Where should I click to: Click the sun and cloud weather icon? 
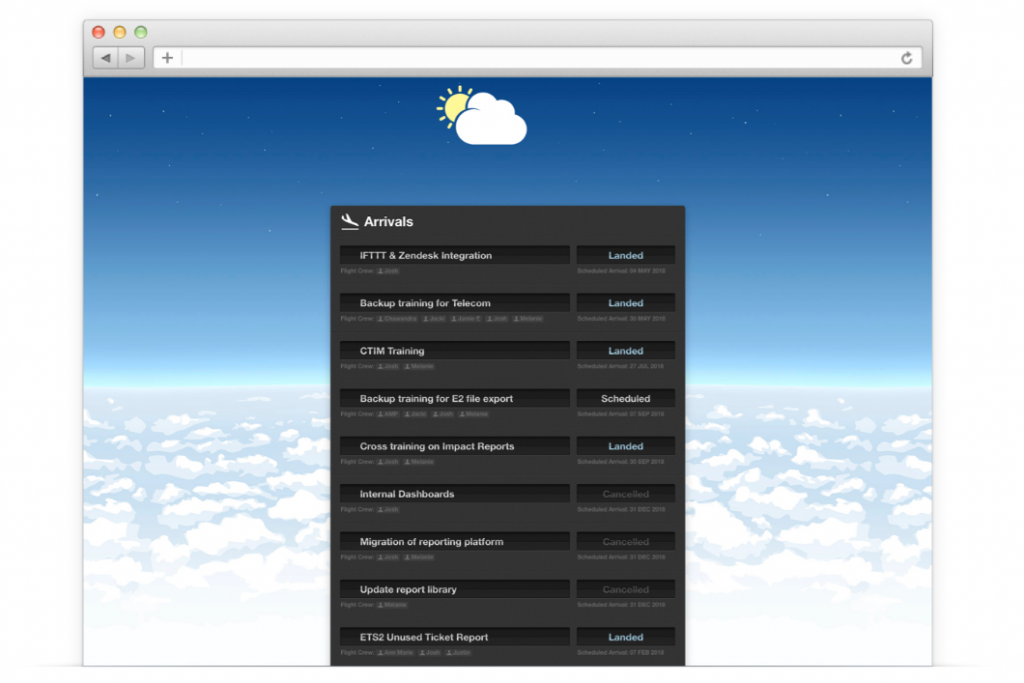[482, 115]
